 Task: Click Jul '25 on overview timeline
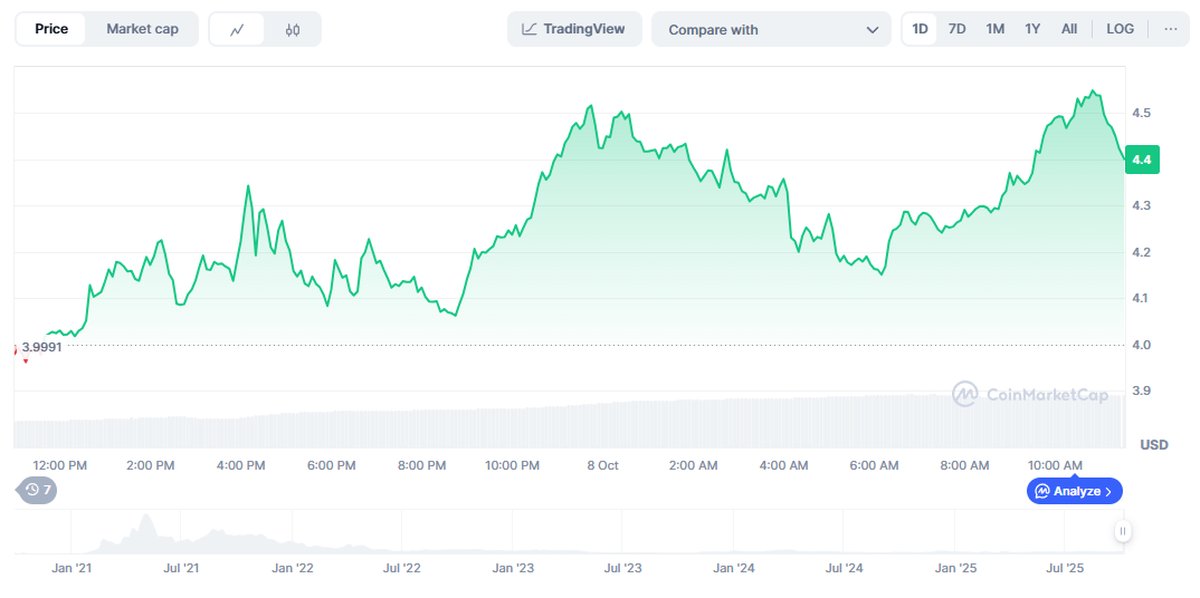pyautogui.click(x=1065, y=568)
